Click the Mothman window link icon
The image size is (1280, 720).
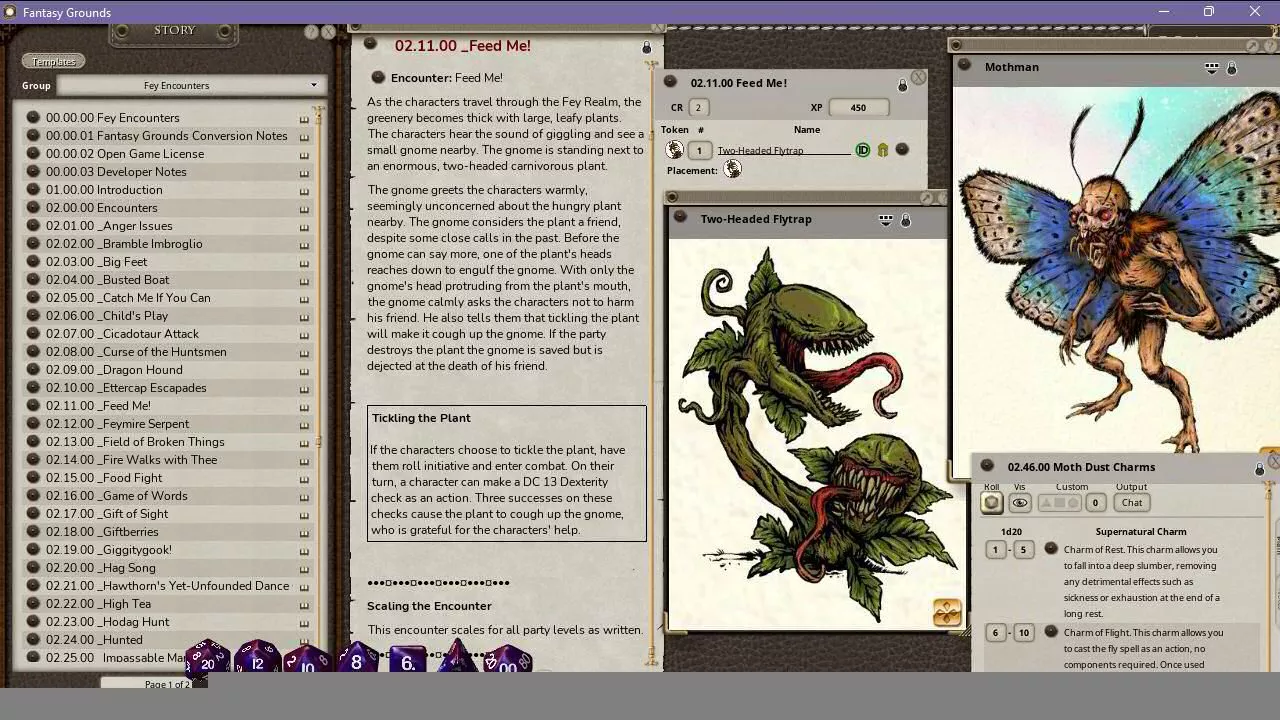pos(964,65)
